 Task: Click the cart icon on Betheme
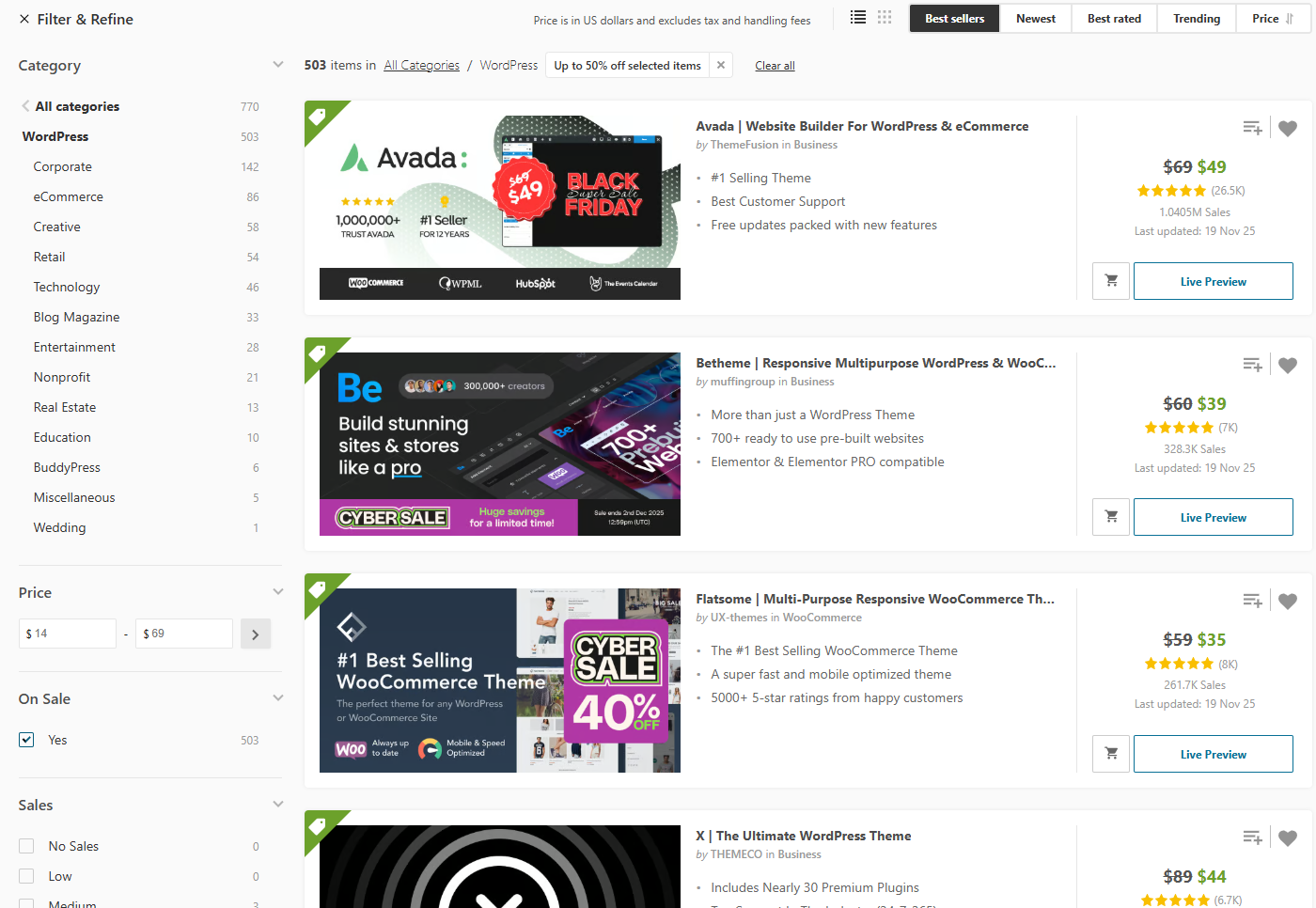[1110, 516]
